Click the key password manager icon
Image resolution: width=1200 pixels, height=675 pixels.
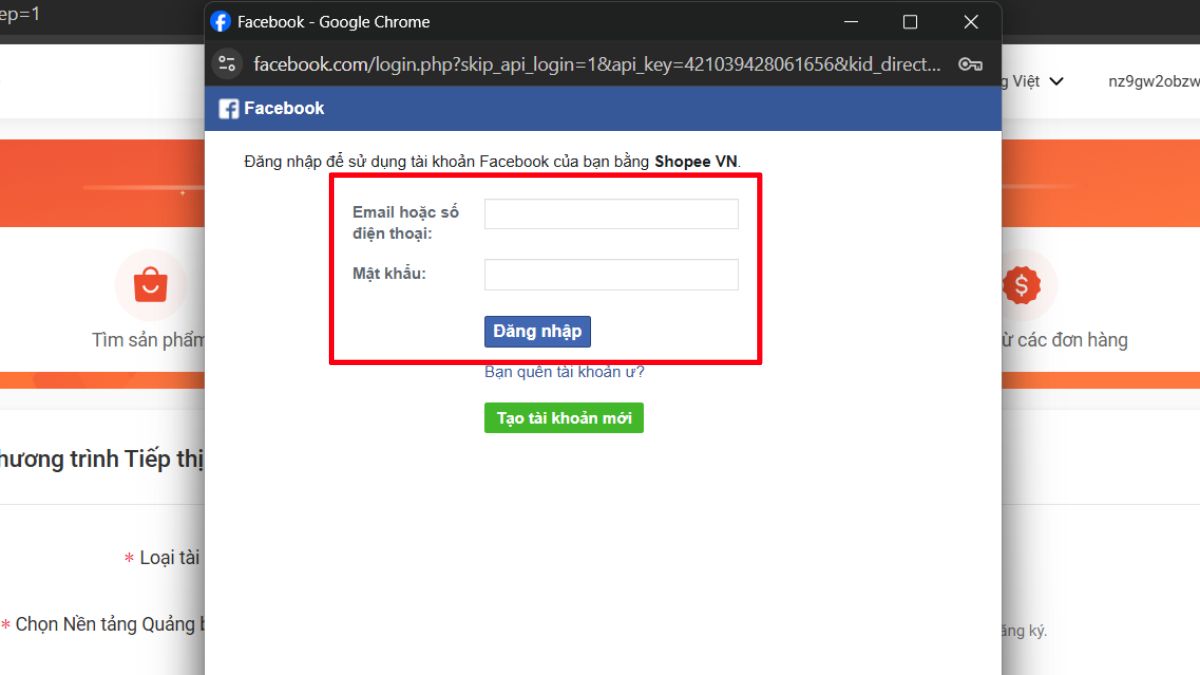click(969, 64)
